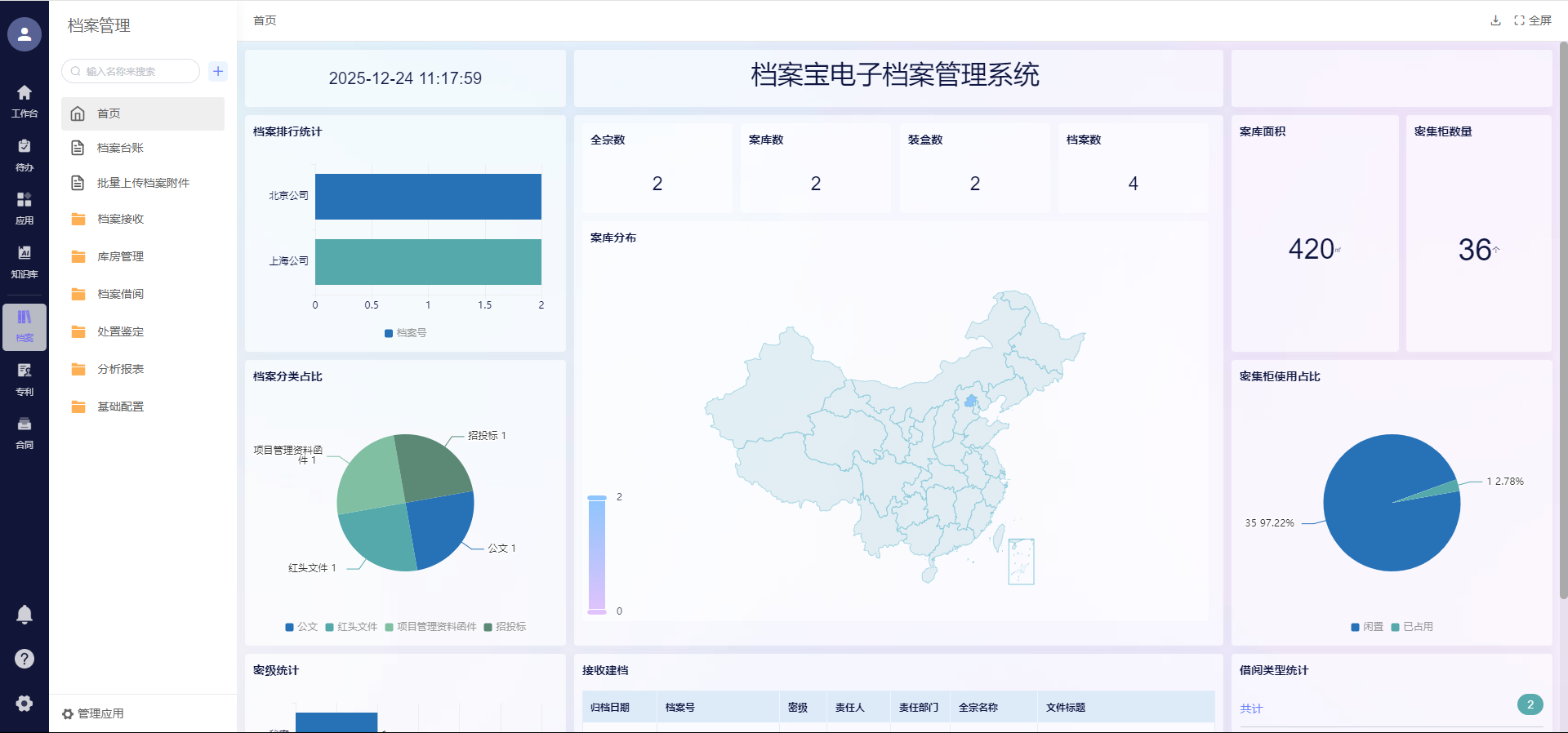Viewport: 1568px width, 733px height.
Task: Open the 档案台账 menu item
Action: [120, 148]
